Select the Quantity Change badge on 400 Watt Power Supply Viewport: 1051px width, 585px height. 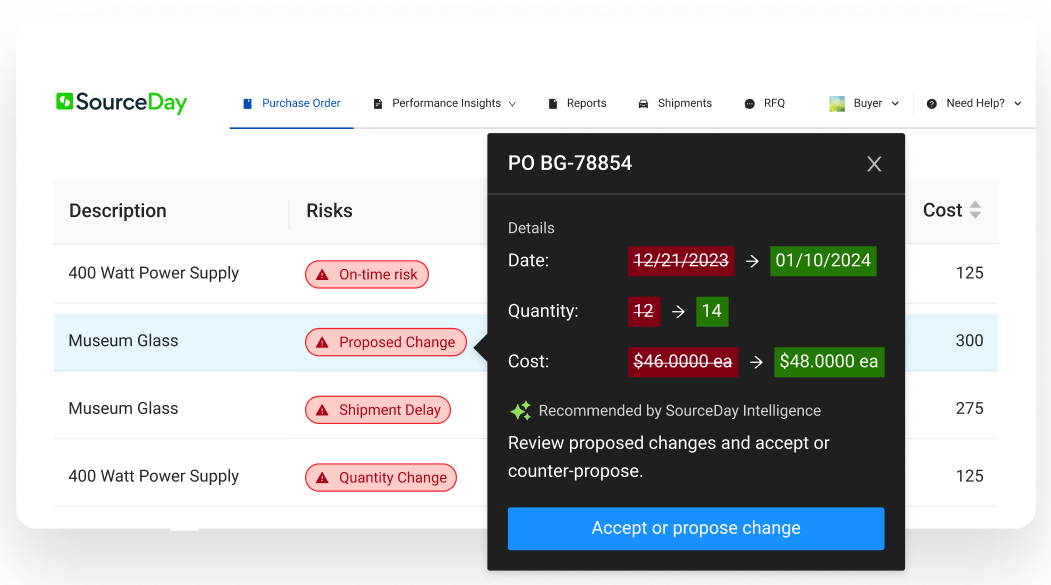(381, 477)
